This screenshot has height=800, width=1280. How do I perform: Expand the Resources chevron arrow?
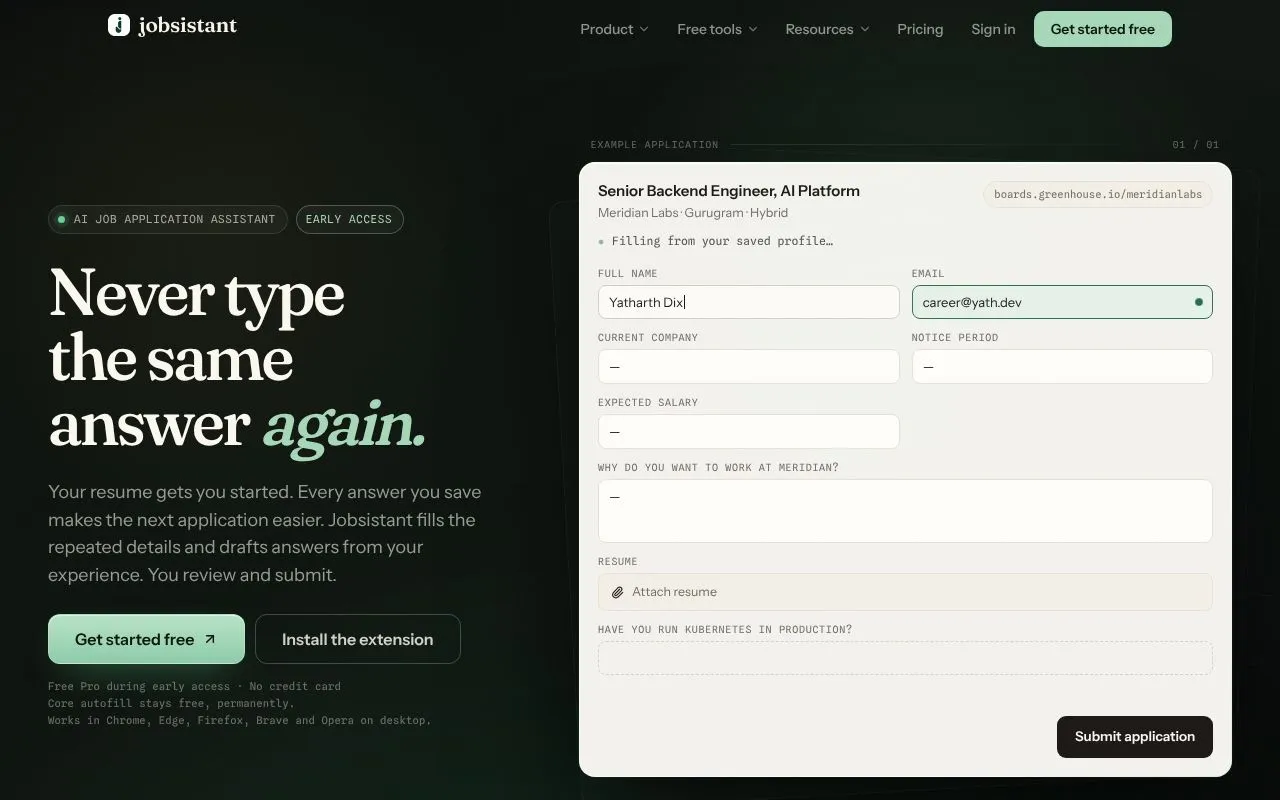tap(865, 30)
